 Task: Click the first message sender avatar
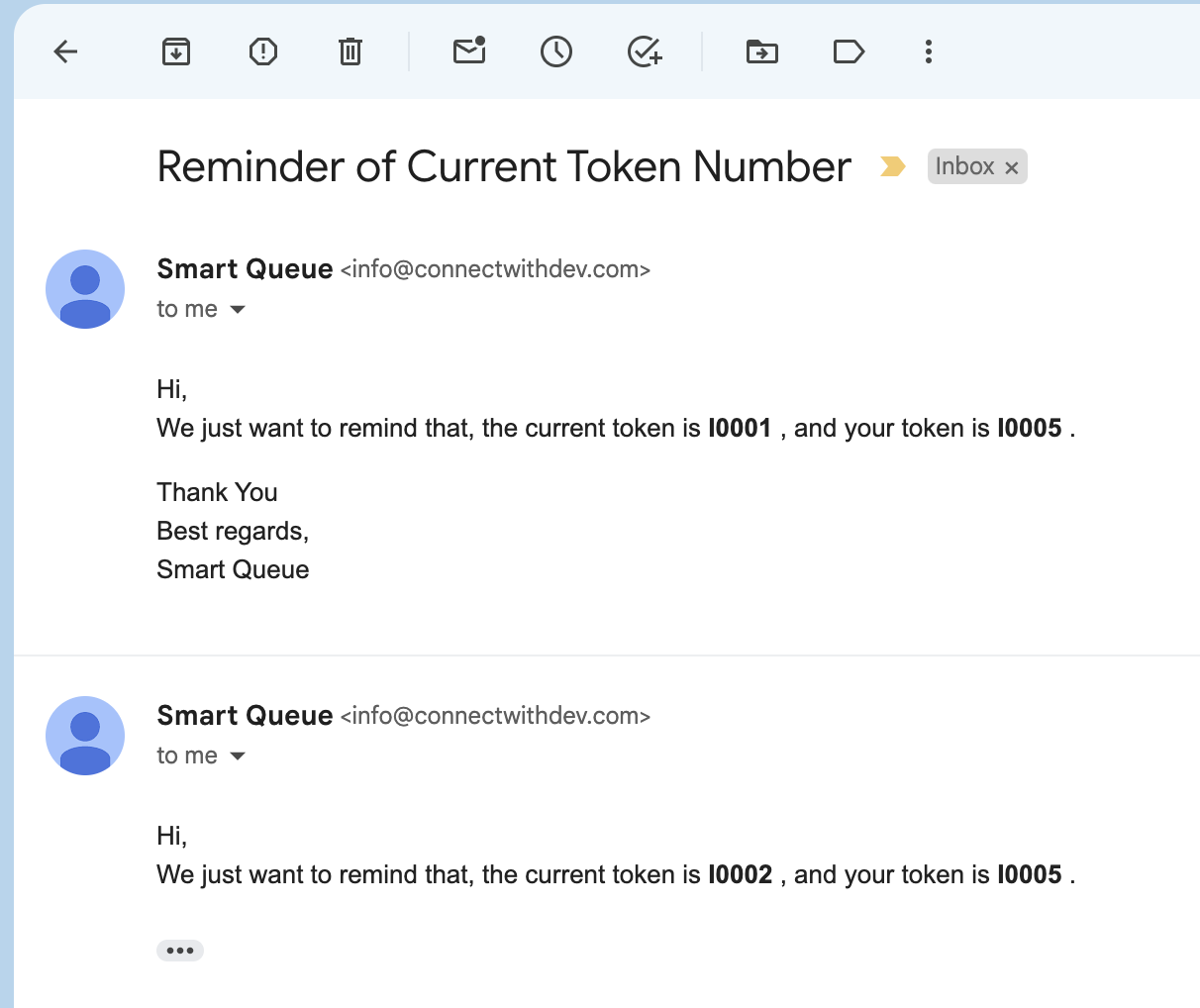coord(85,289)
